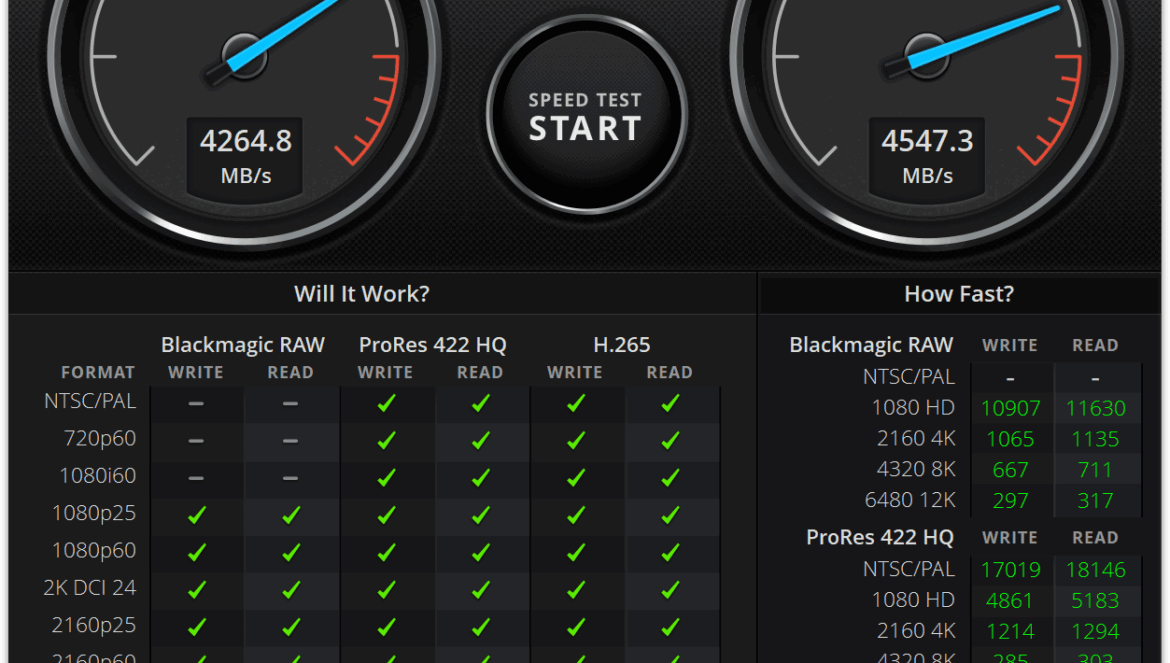This screenshot has height=663, width=1170.
Task: Click the 4320 8K write value 667
Action: (x=1010, y=470)
